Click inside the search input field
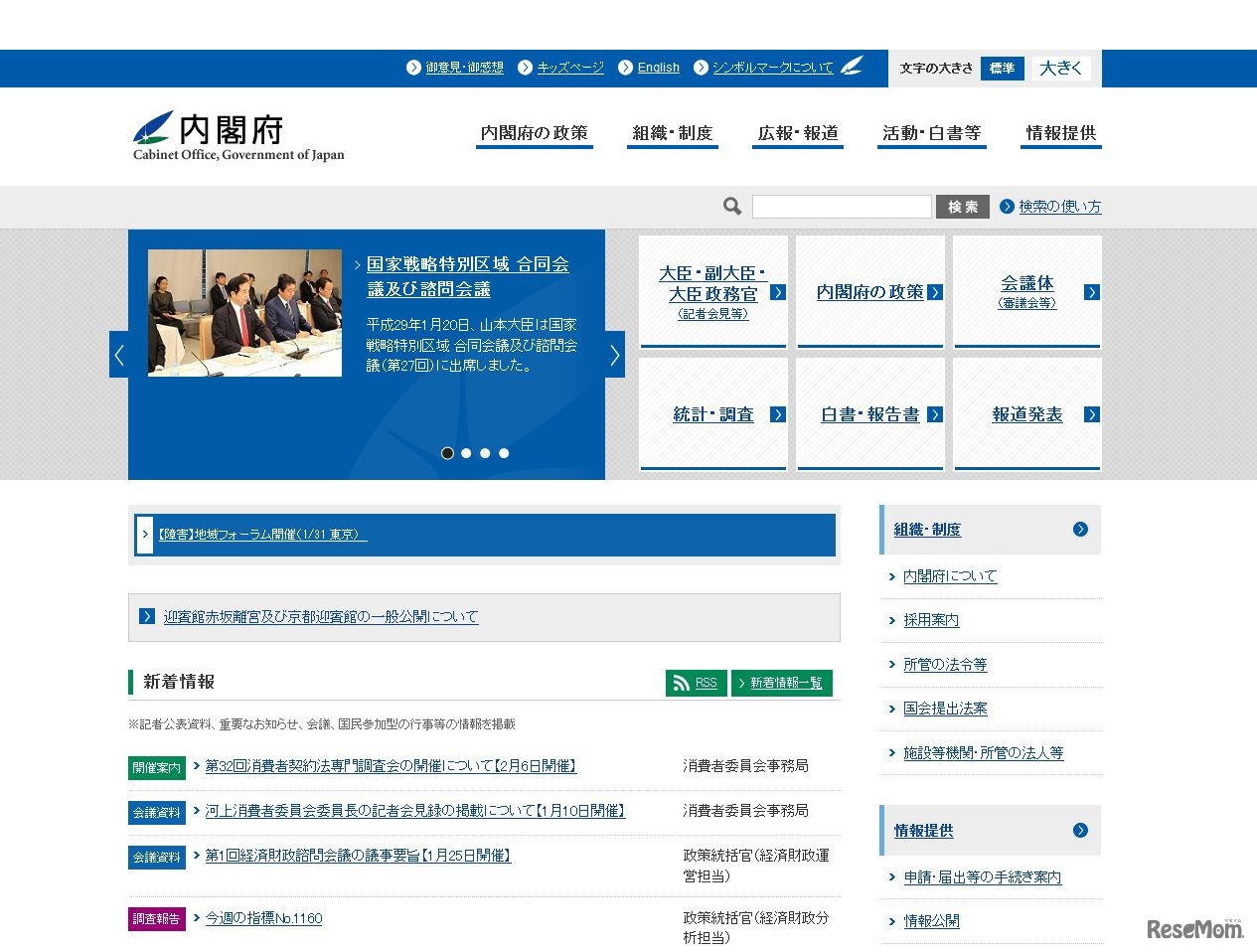1257x952 pixels. [x=842, y=206]
